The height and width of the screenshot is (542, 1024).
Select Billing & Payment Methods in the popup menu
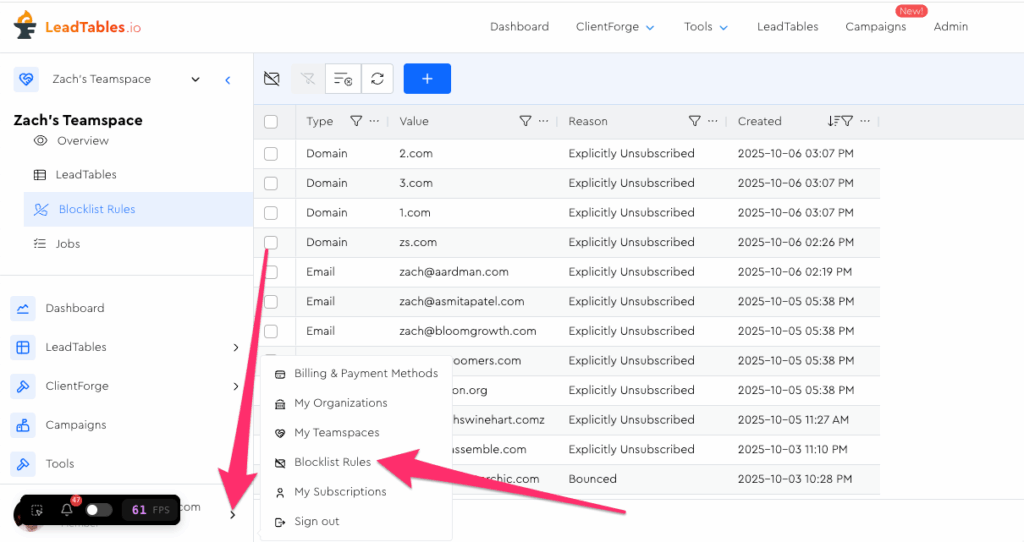365,373
